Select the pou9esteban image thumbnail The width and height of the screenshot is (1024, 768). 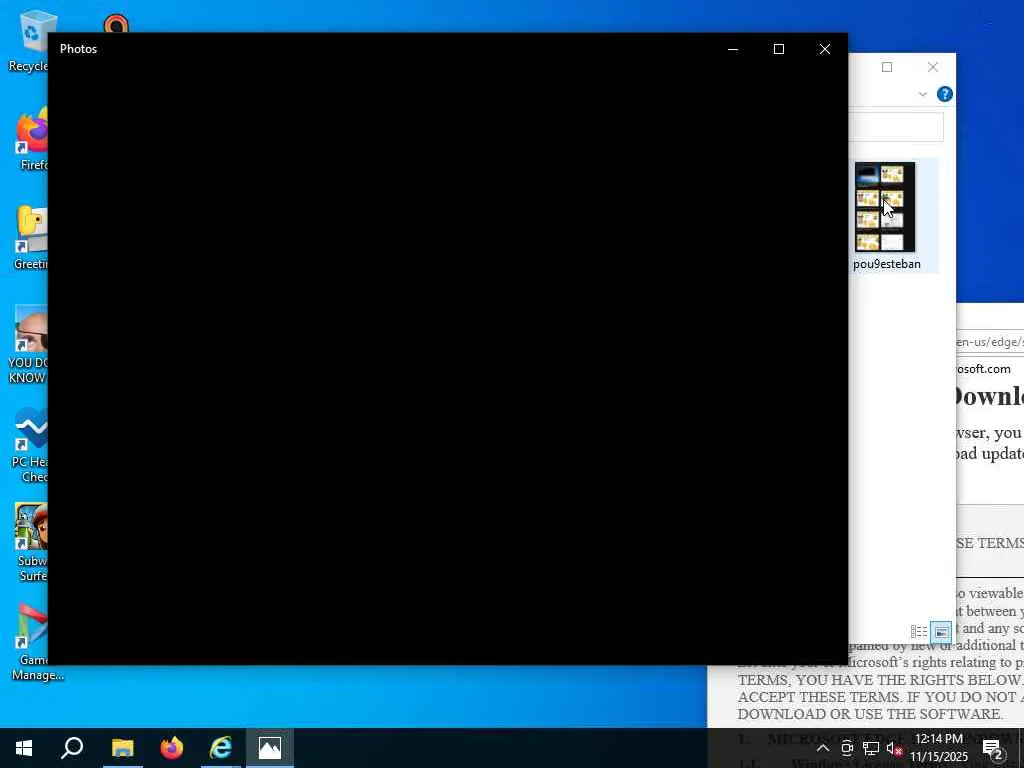pos(885,207)
